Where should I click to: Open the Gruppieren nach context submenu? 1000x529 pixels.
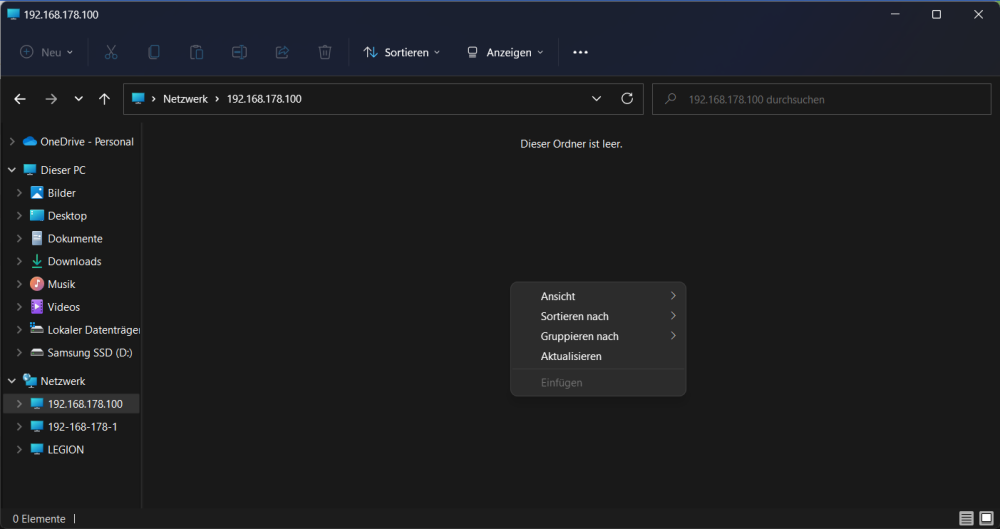598,336
